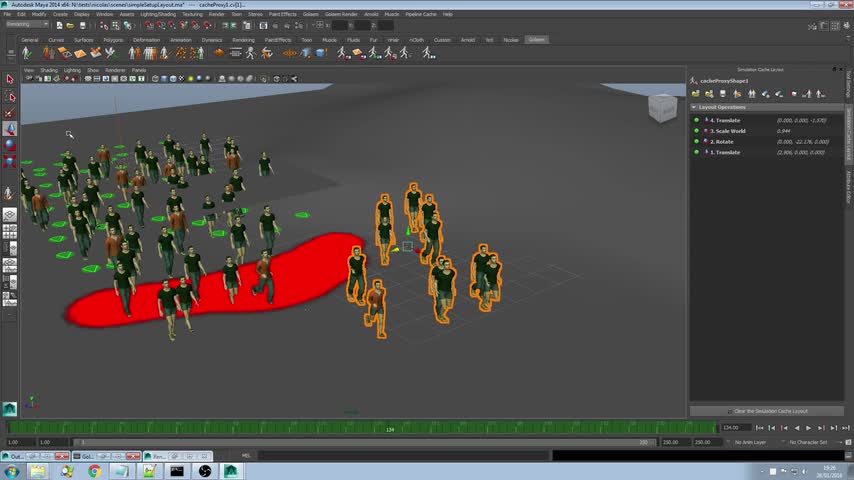Image resolution: width=854 pixels, height=480 pixels.
Task: Open Chrome from the taskbar
Action: point(95,471)
